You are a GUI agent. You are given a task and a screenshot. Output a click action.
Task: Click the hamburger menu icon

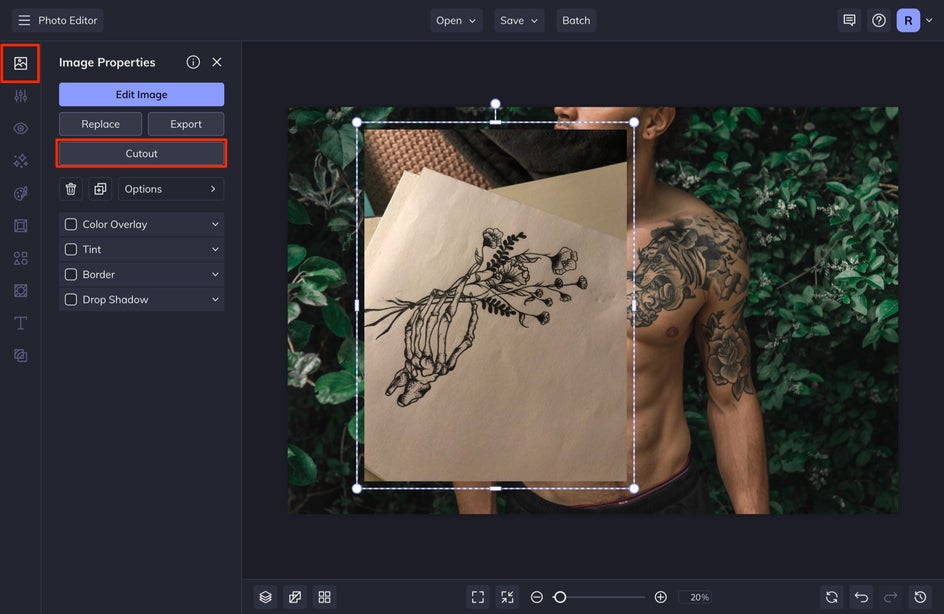24,20
